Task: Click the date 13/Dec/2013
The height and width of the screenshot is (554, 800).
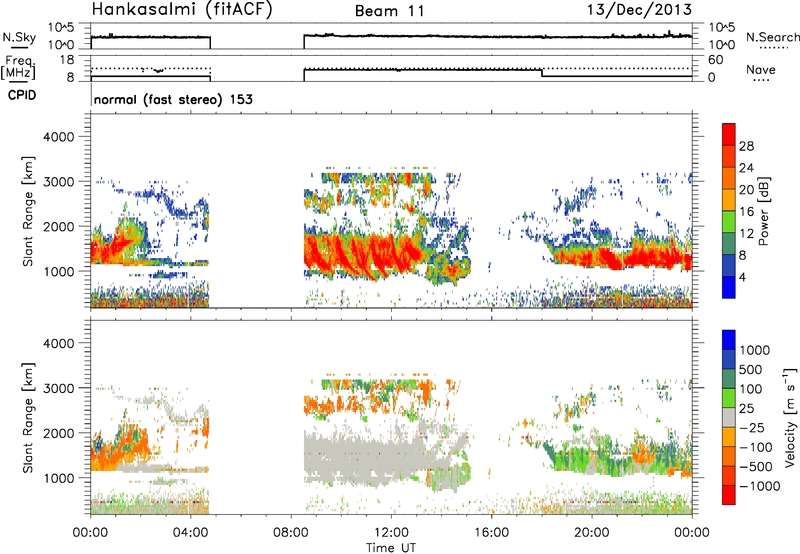Action: tap(639, 9)
